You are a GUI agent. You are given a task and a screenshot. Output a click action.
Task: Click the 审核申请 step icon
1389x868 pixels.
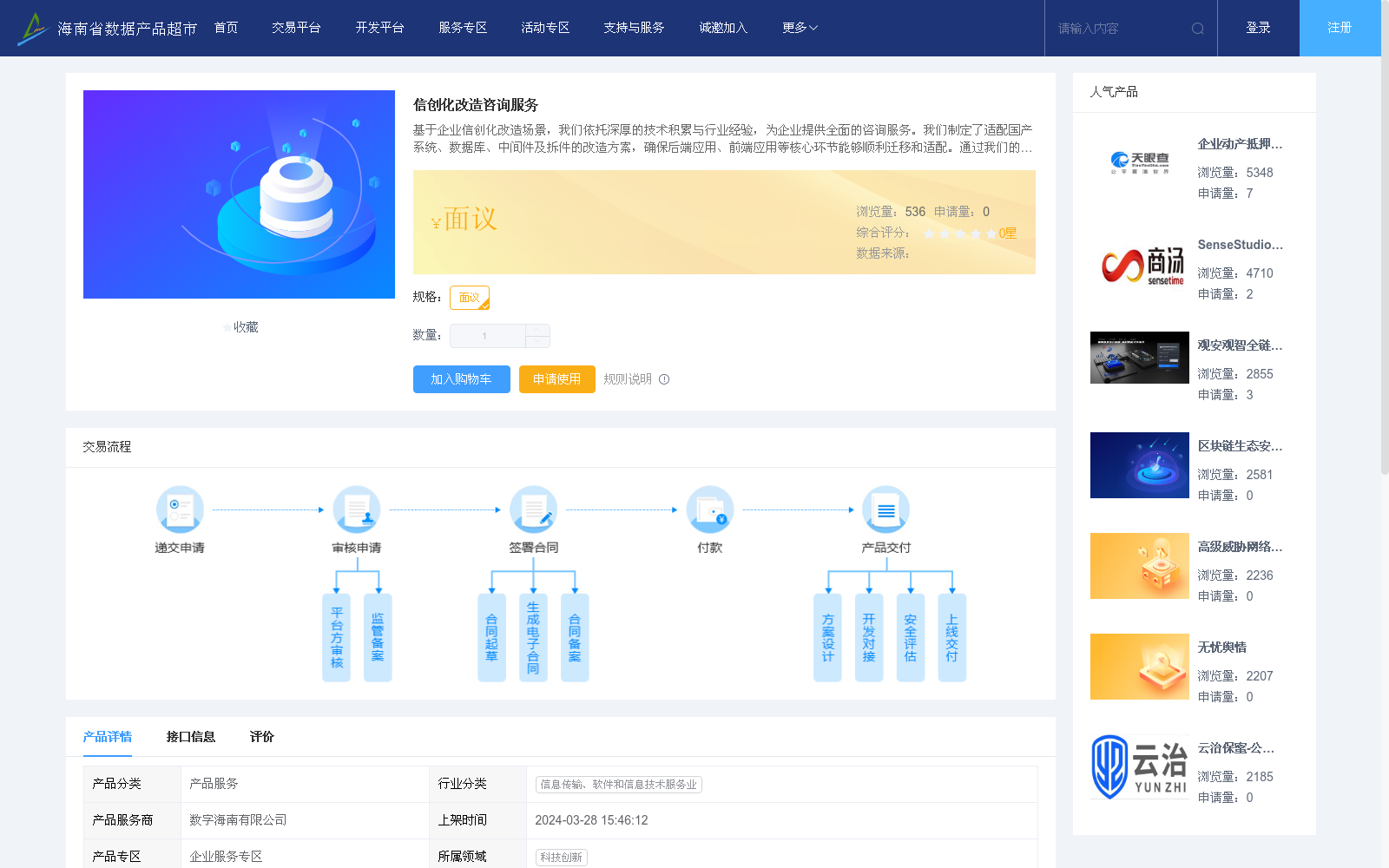coord(357,510)
